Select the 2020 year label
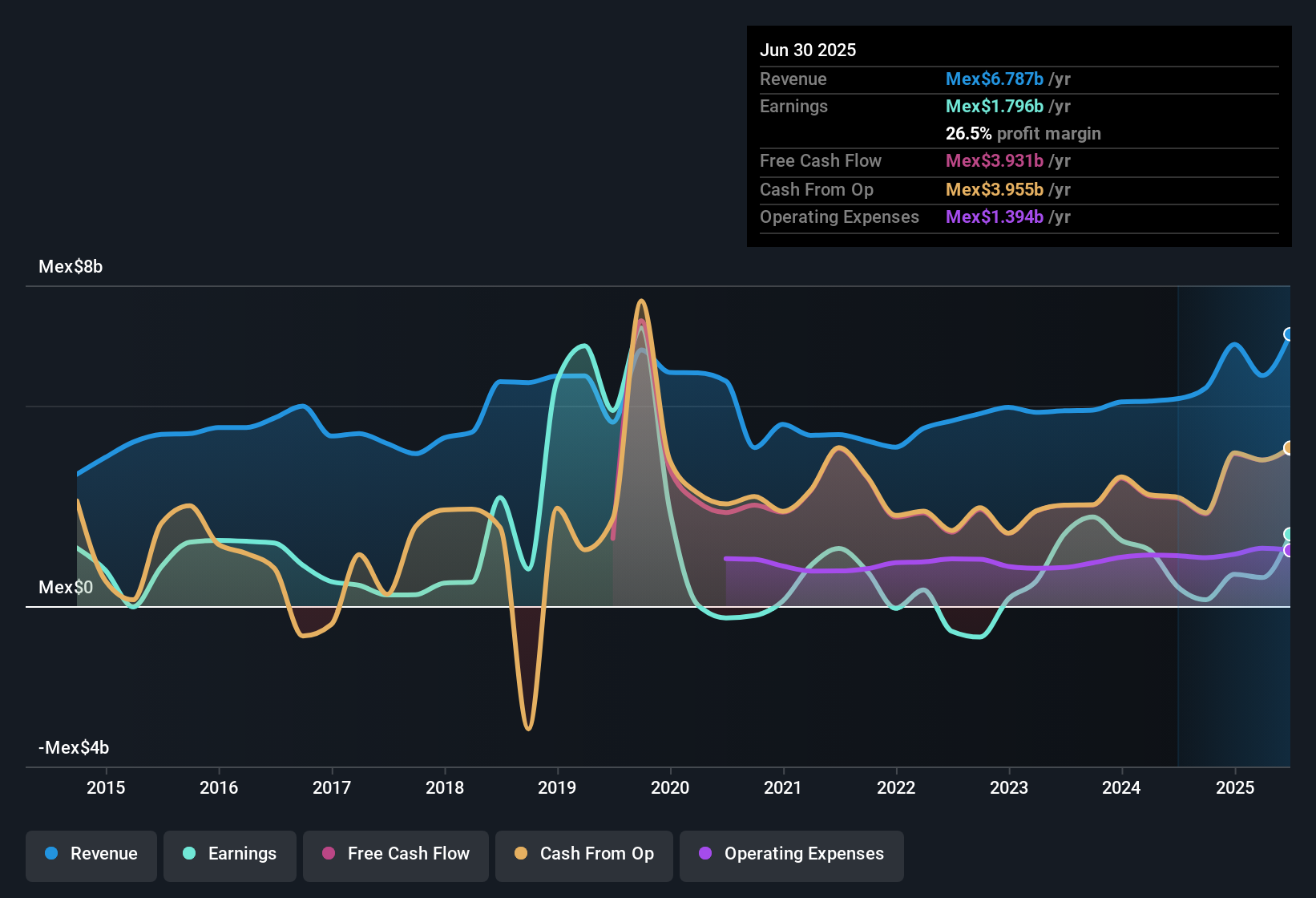1316x898 pixels. [671, 787]
